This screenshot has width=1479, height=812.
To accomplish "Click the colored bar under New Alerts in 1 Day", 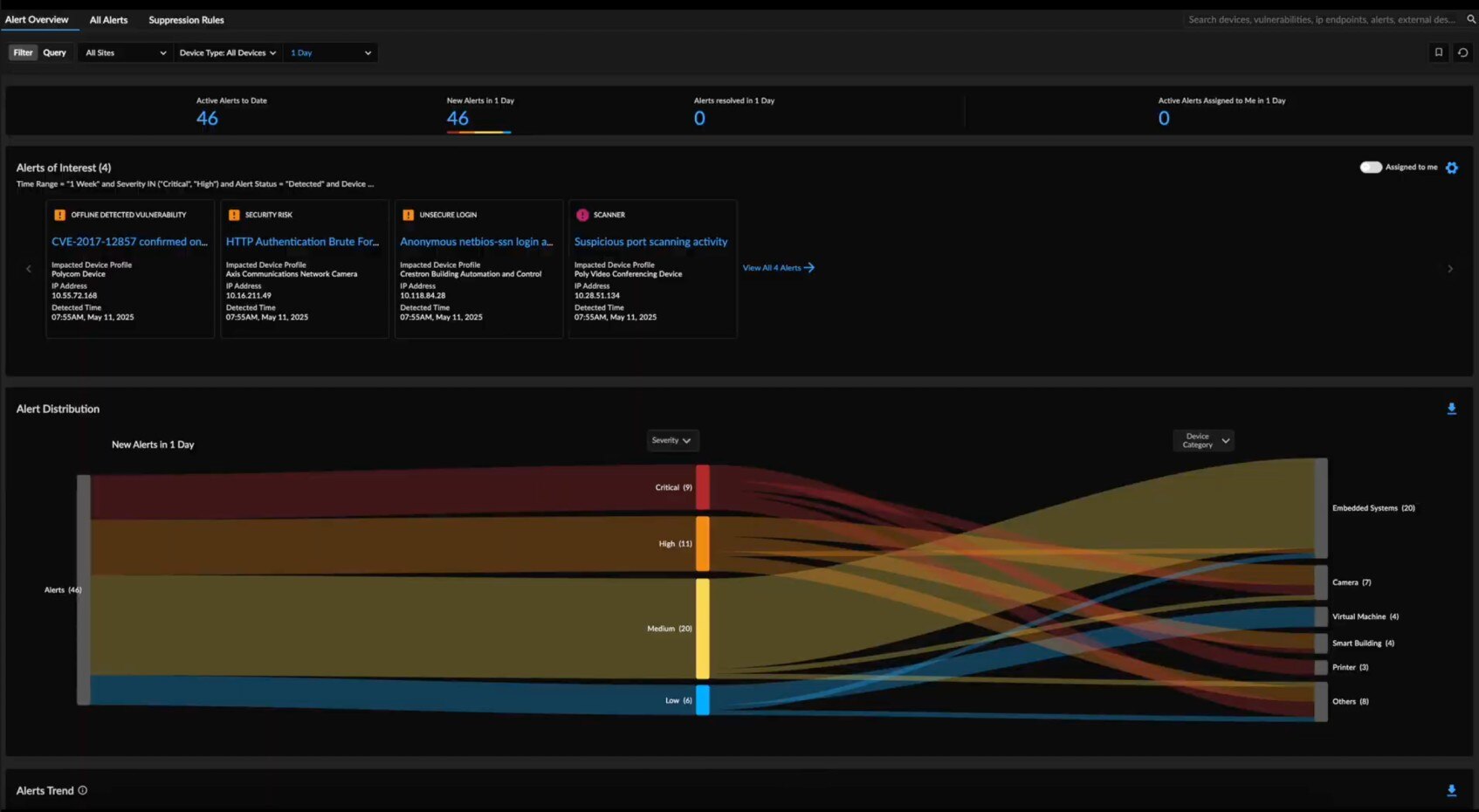I will coord(479,131).
